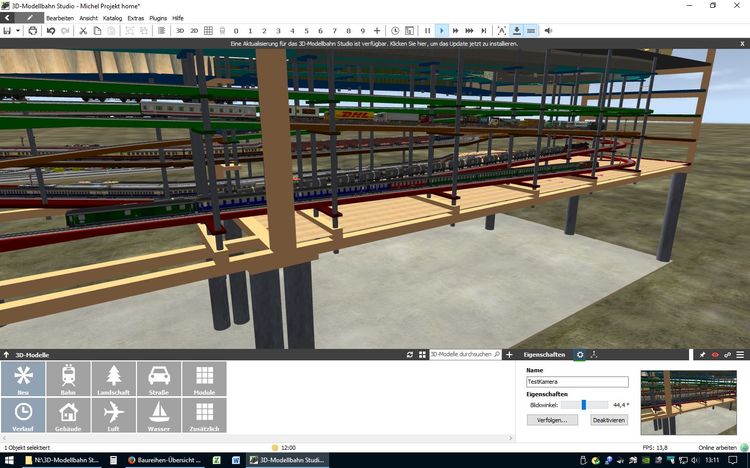Select the Luft catalog category
Viewport: 750px width, 468px height.
coord(114,415)
